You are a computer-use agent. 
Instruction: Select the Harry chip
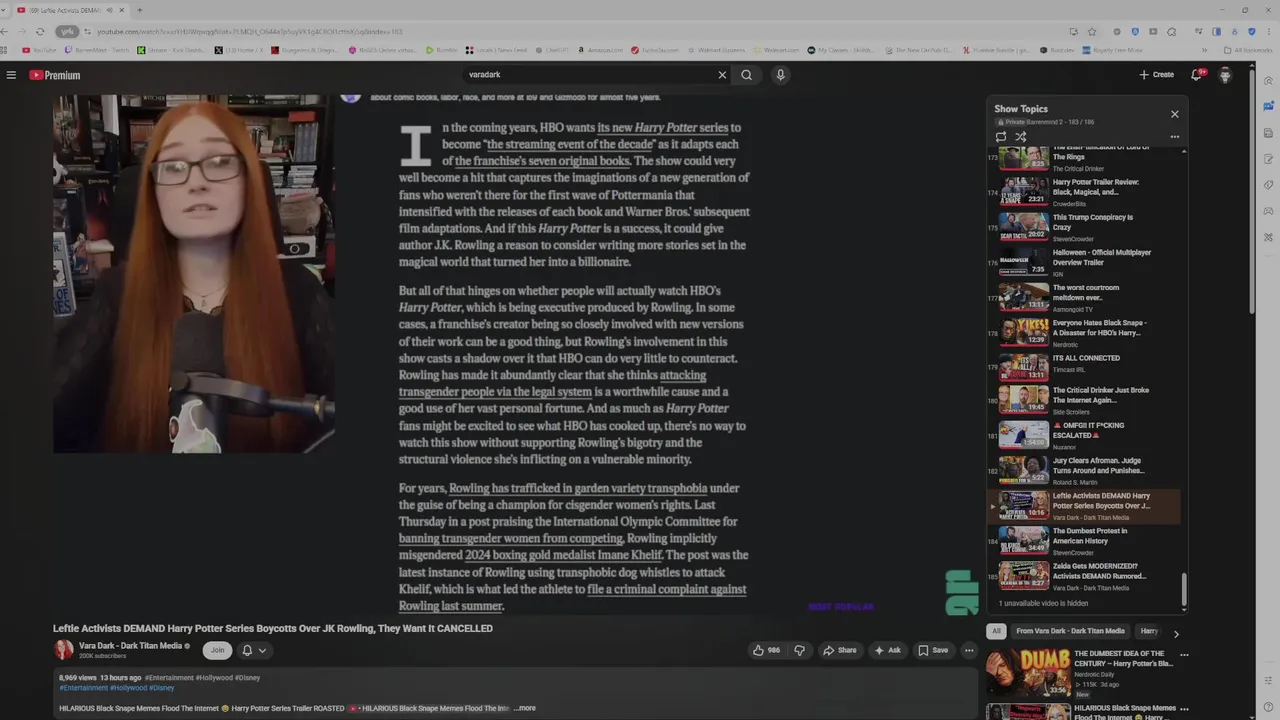coord(1150,631)
